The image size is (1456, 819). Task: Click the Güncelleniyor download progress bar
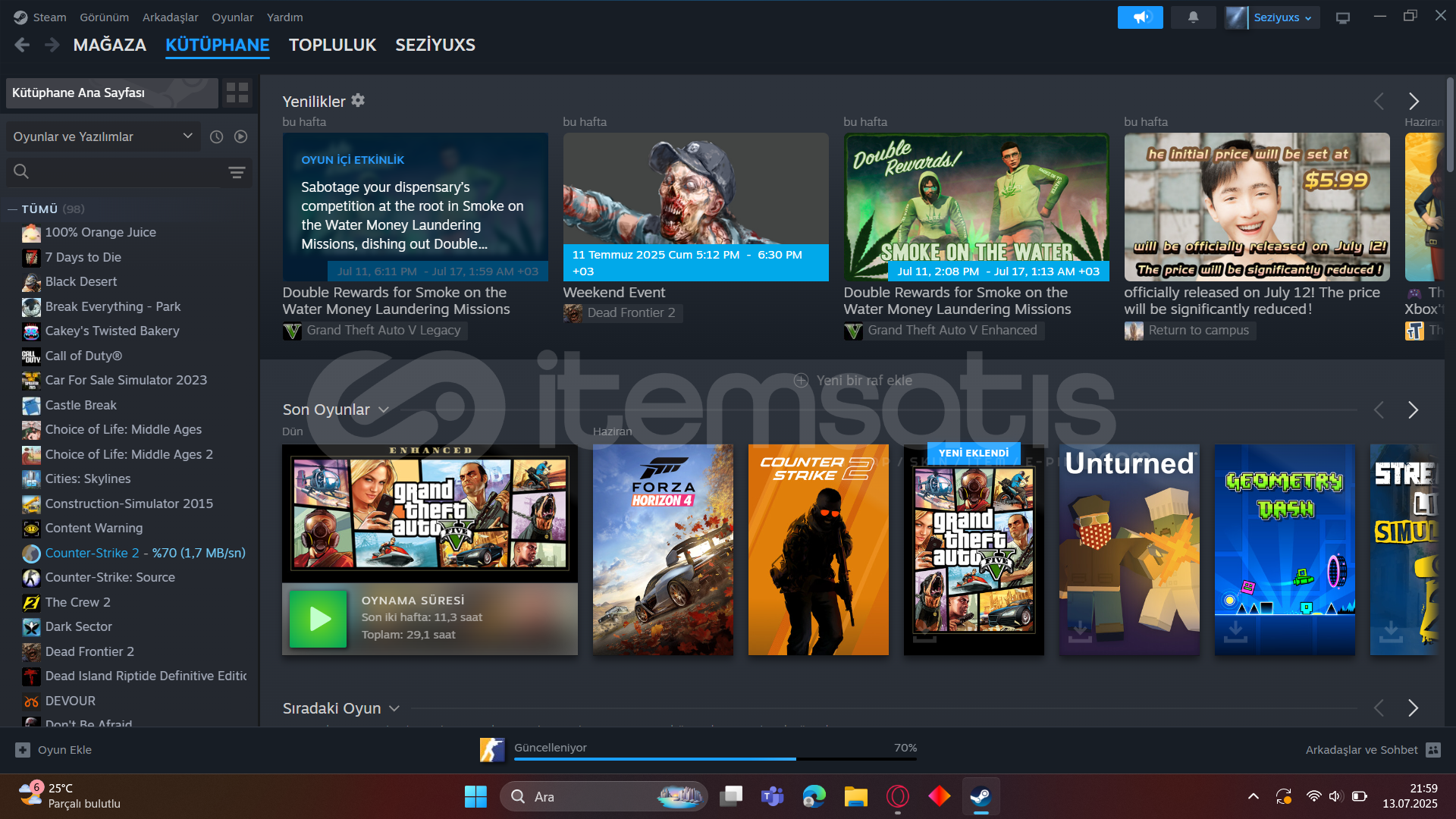pos(715,758)
